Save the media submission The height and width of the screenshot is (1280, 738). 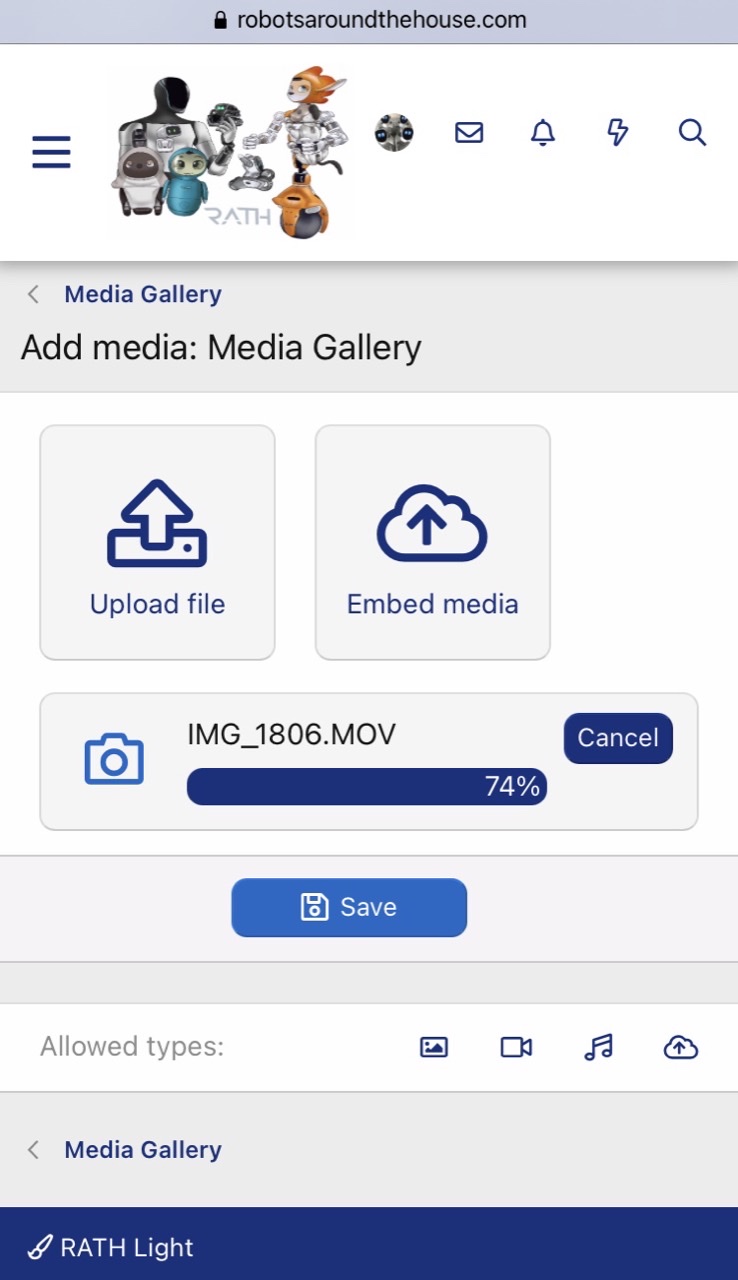(349, 907)
